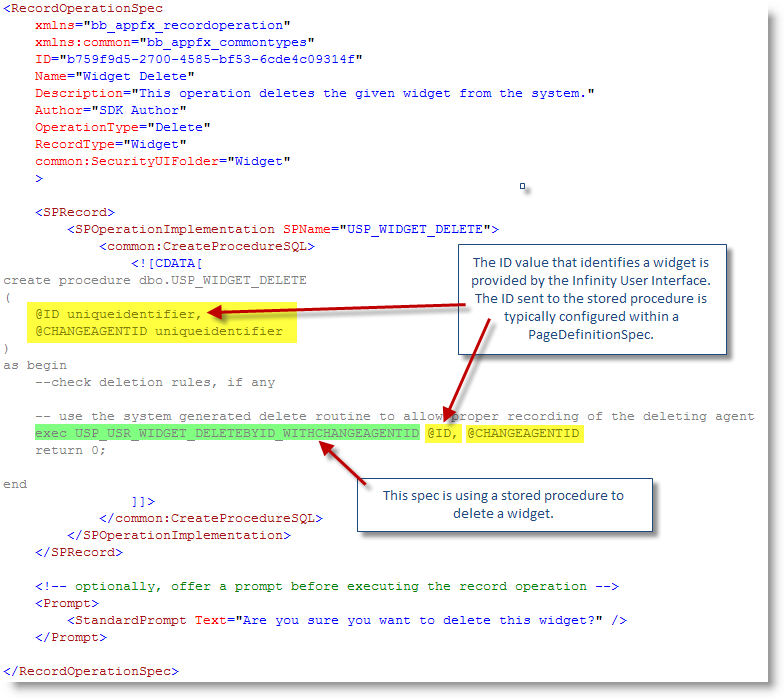This screenshot has height=698, width=784.
Task: Click the "@ID uniqueidentifier," parameter line
Action: (x=118, y=314)
